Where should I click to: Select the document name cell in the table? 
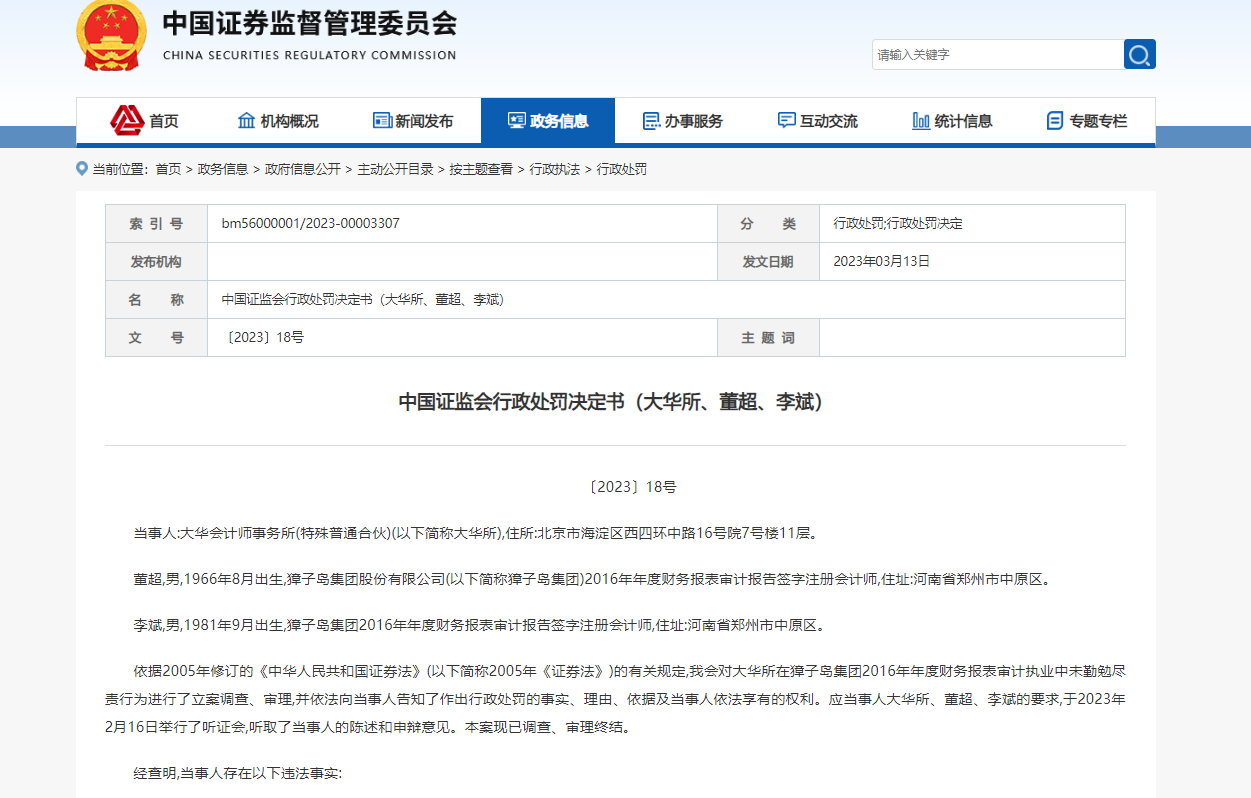tap(666, 299)
